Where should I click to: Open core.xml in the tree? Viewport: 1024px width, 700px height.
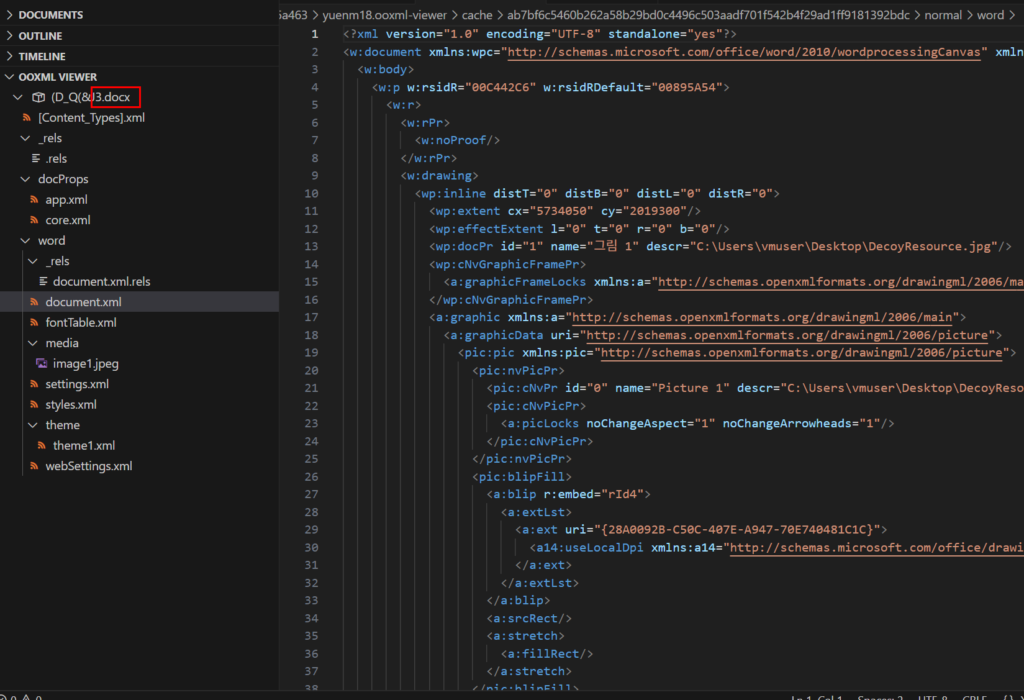67,220
